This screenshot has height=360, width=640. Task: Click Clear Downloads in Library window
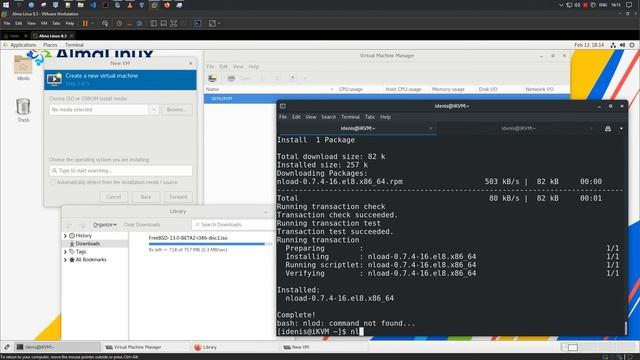[142, 224]
